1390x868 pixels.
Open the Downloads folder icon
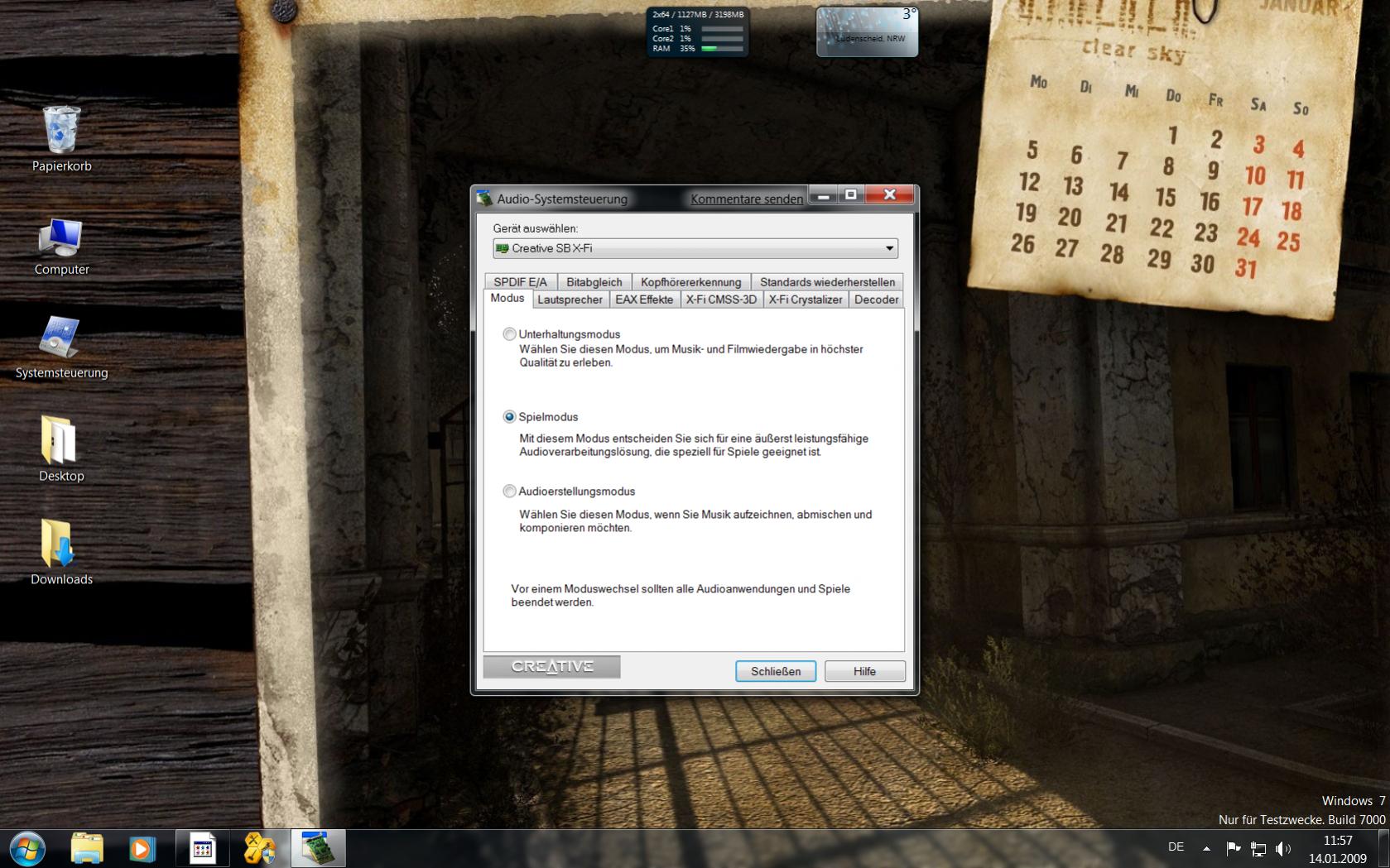[x=61, y=553]
